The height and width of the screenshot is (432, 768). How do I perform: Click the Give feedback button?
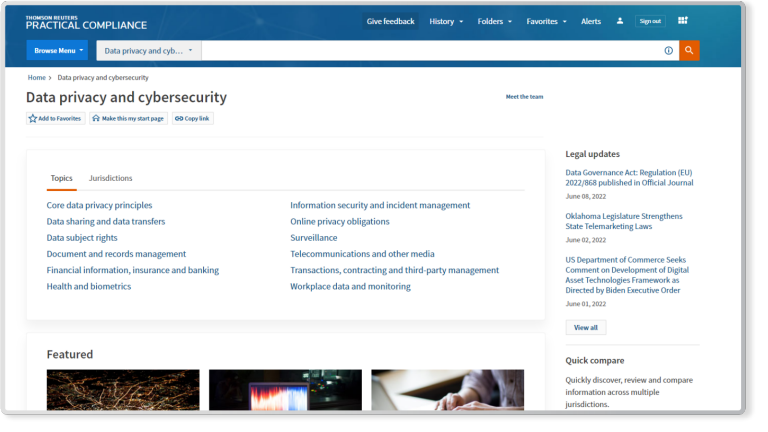coord(390,21)
